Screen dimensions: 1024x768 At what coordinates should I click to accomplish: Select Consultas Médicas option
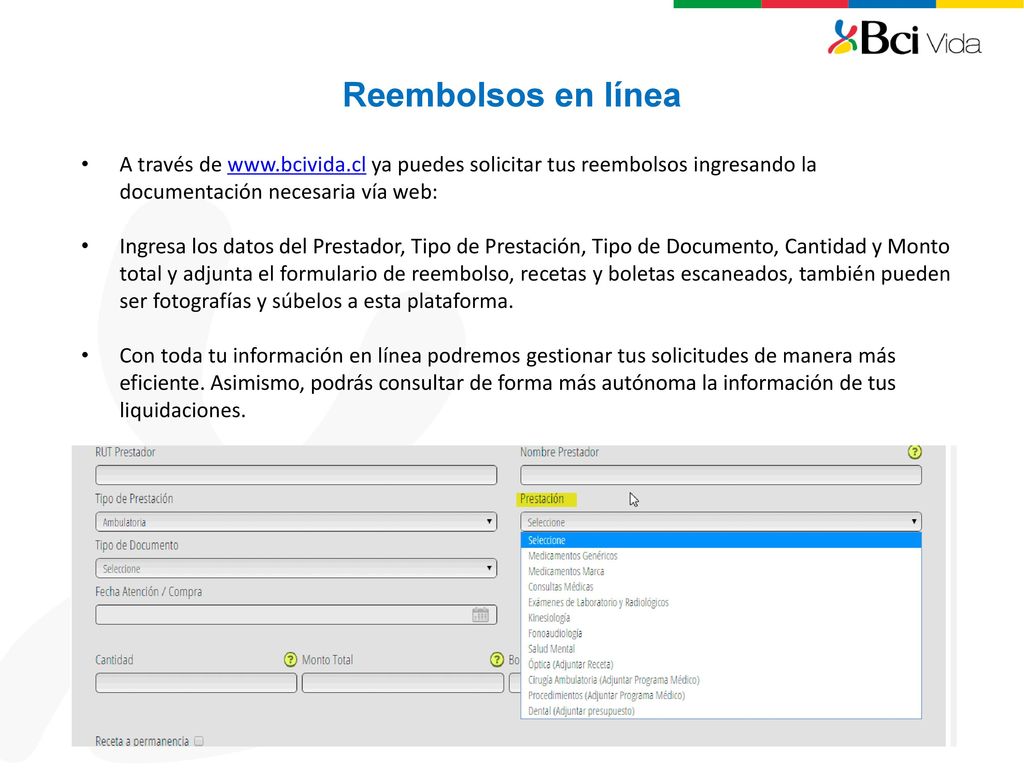pos(721,587)
